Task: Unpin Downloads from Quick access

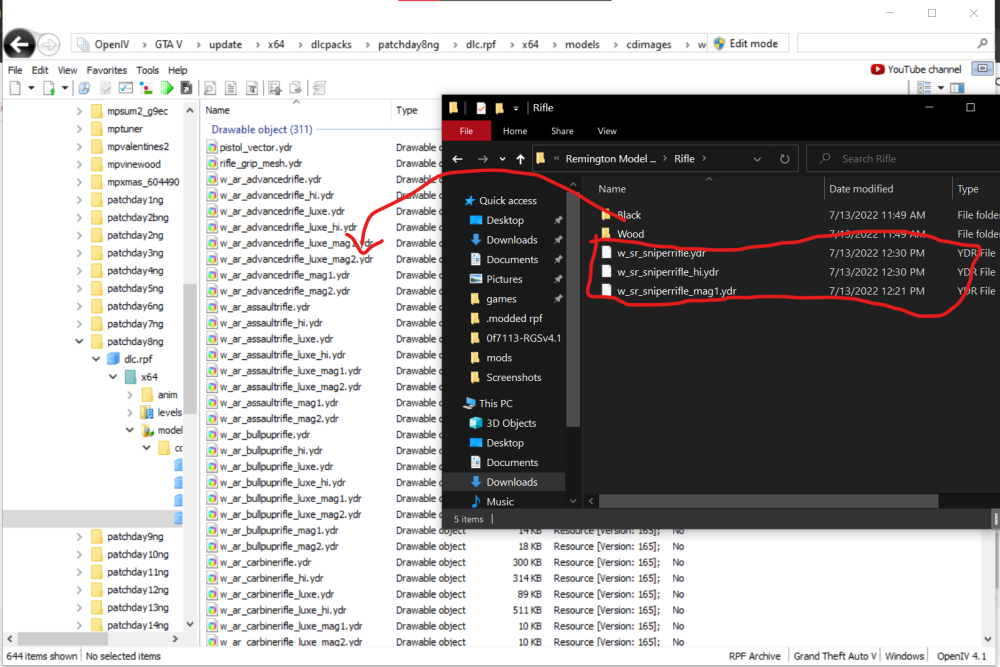Action: pos(558,240)
